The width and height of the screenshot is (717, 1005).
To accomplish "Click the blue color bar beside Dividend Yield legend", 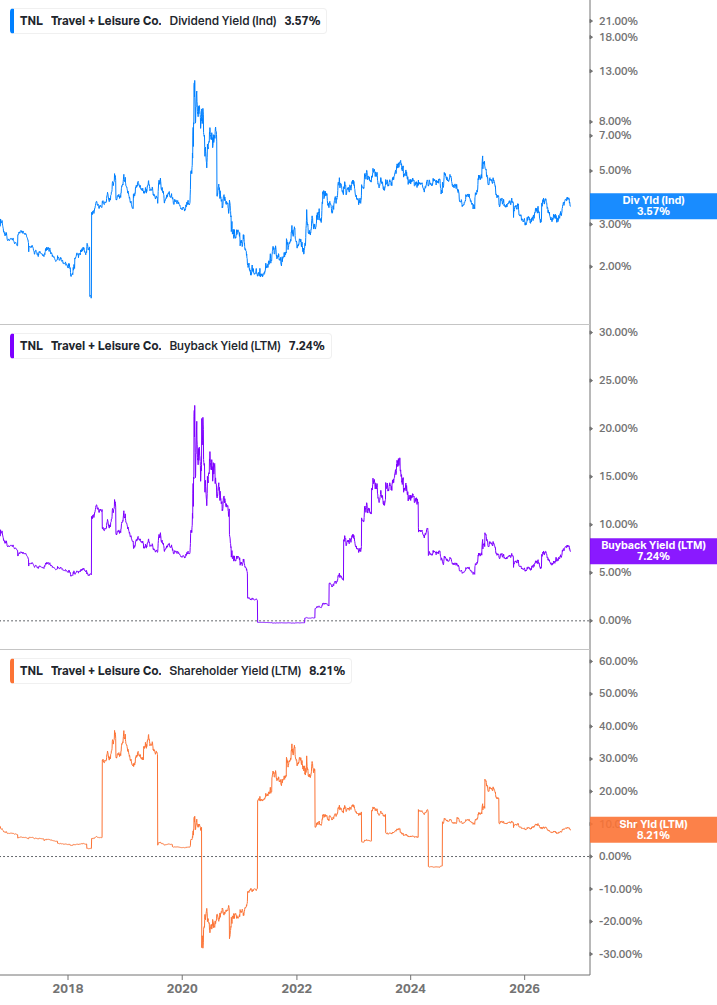I will pyautogui.click(x=12, y=21).
